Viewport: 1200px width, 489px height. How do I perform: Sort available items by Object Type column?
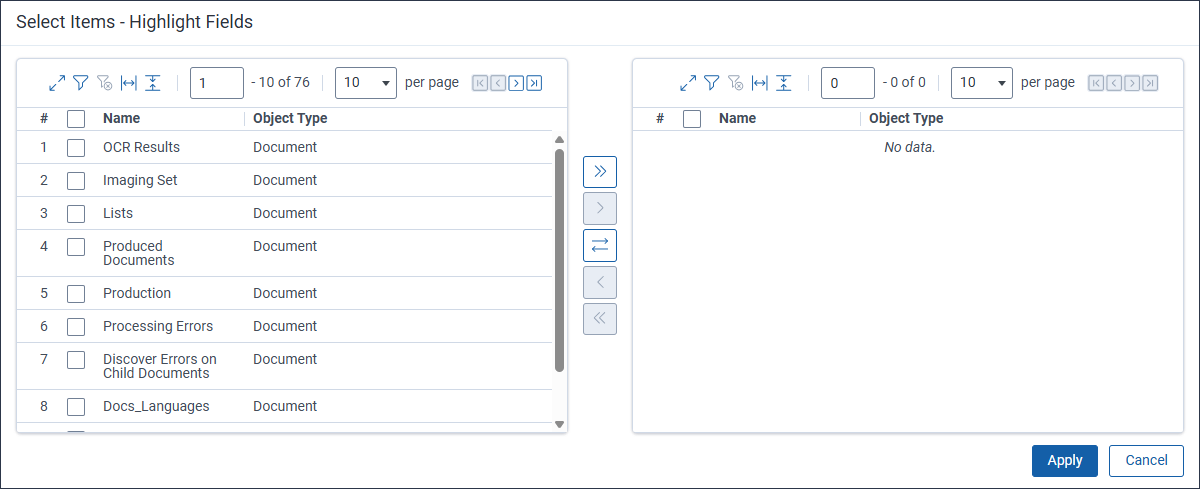pos(290,118)
